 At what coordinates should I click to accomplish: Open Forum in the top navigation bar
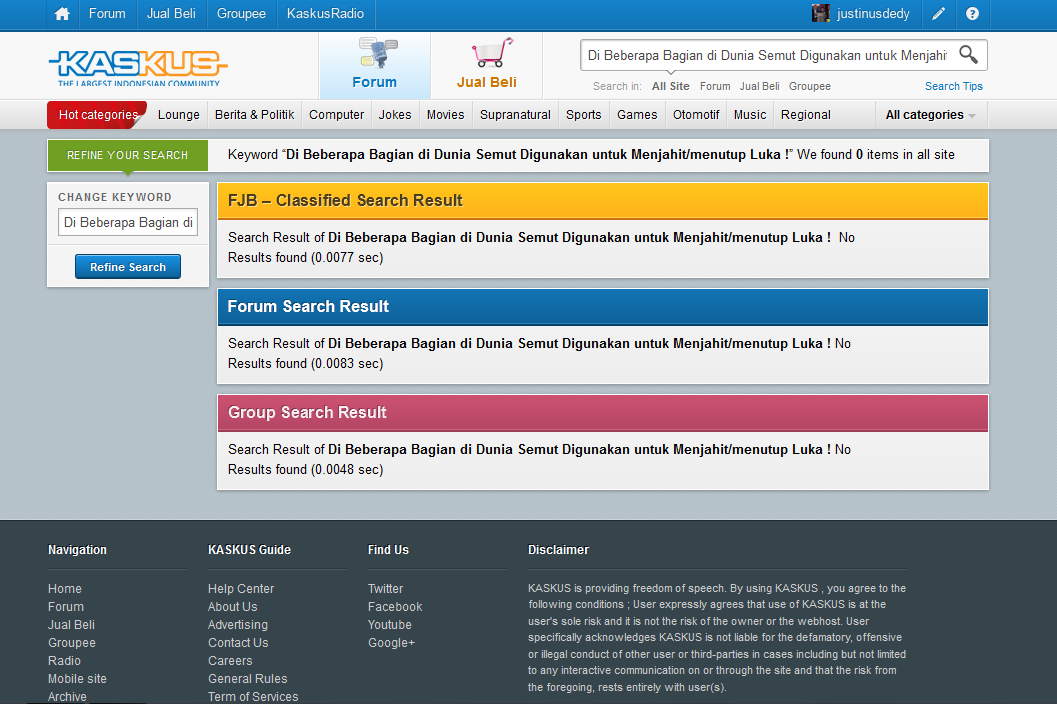tap(107, 13)
